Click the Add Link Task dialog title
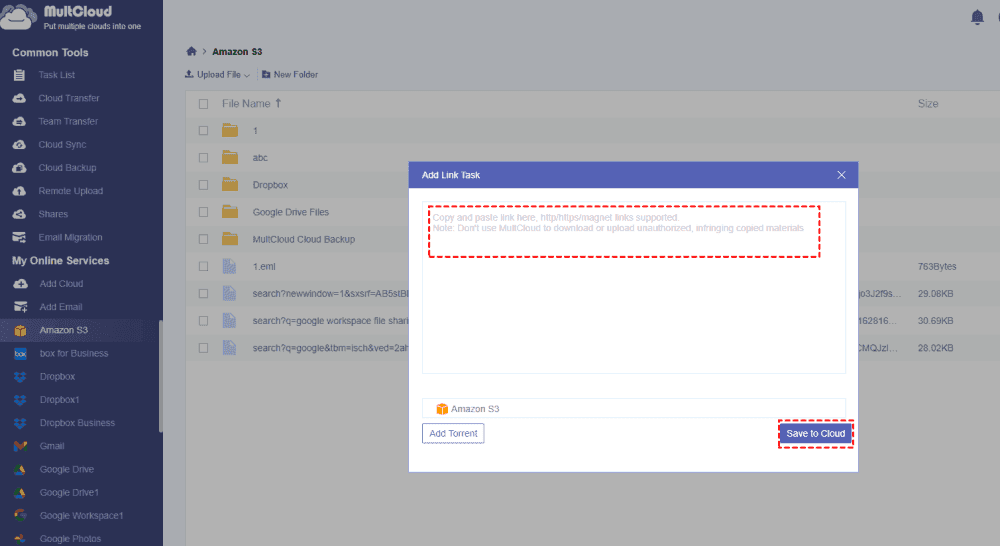Screen dimensions: 1000x546 click(451, 175)
